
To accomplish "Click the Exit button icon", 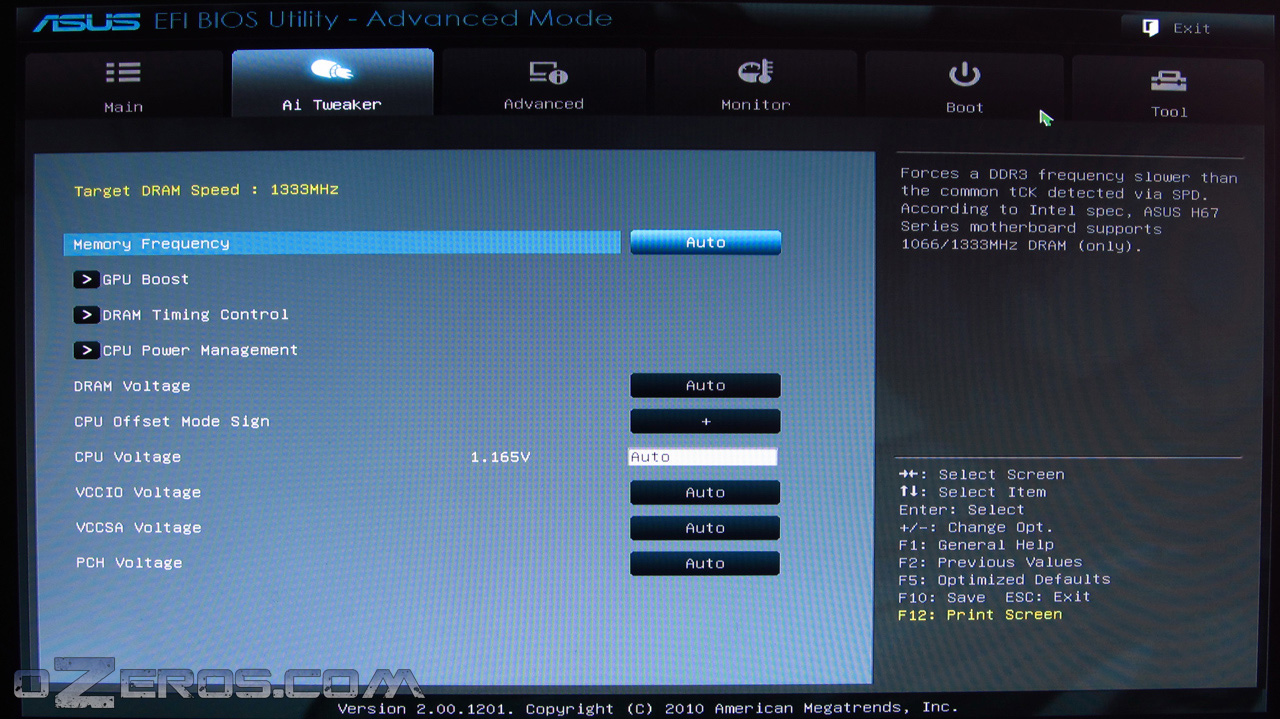I will (1150, 28).
